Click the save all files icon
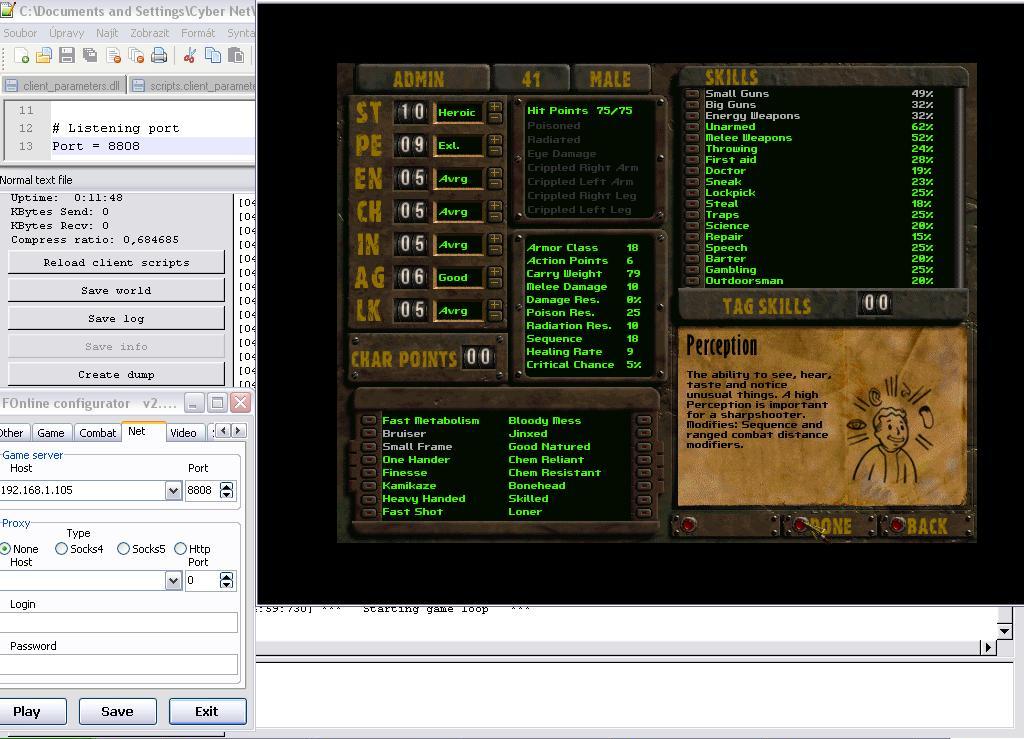Image resolution: width=1024 pixels, height=739 pixels. 90,56
